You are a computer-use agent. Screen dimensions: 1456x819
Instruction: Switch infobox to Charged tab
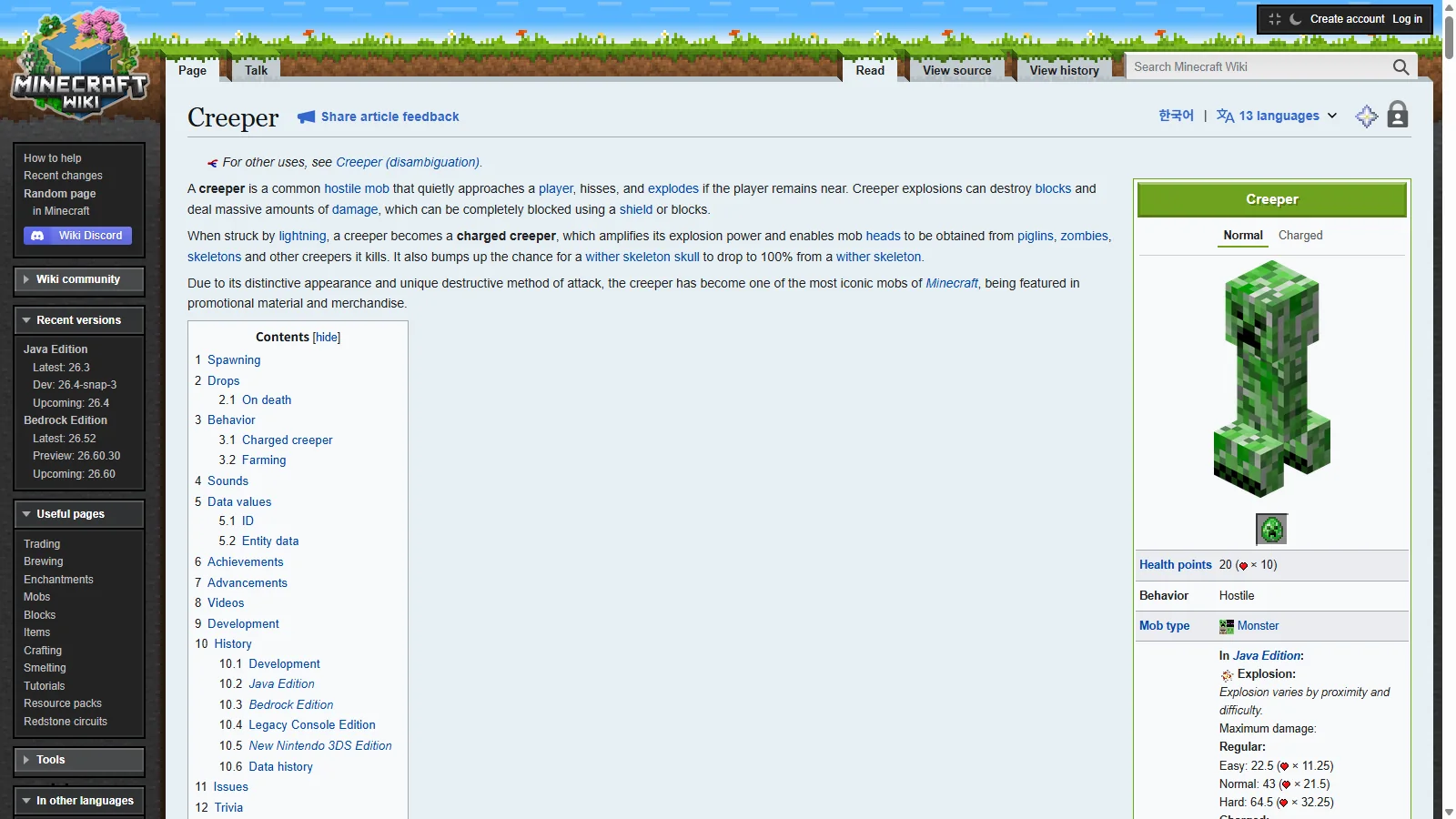tap(1300, 236)
